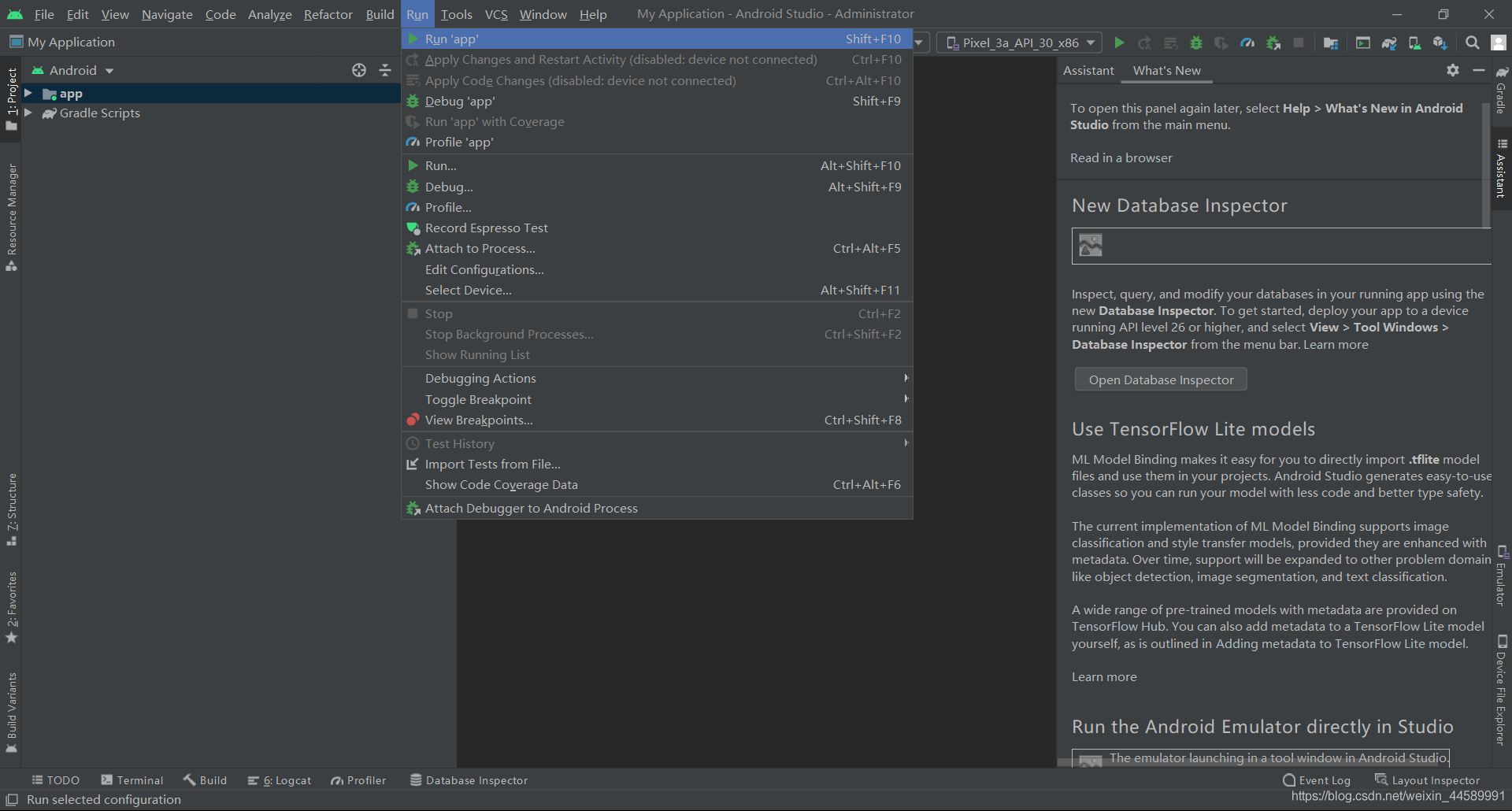Choose Attach Debugger to Android Process item
The height and width of the screenshot is (811, 1512).
coord(657,508)
